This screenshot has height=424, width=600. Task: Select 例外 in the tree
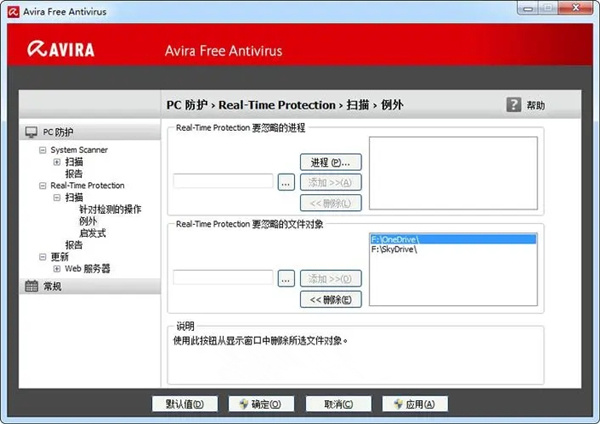point(88,221)
